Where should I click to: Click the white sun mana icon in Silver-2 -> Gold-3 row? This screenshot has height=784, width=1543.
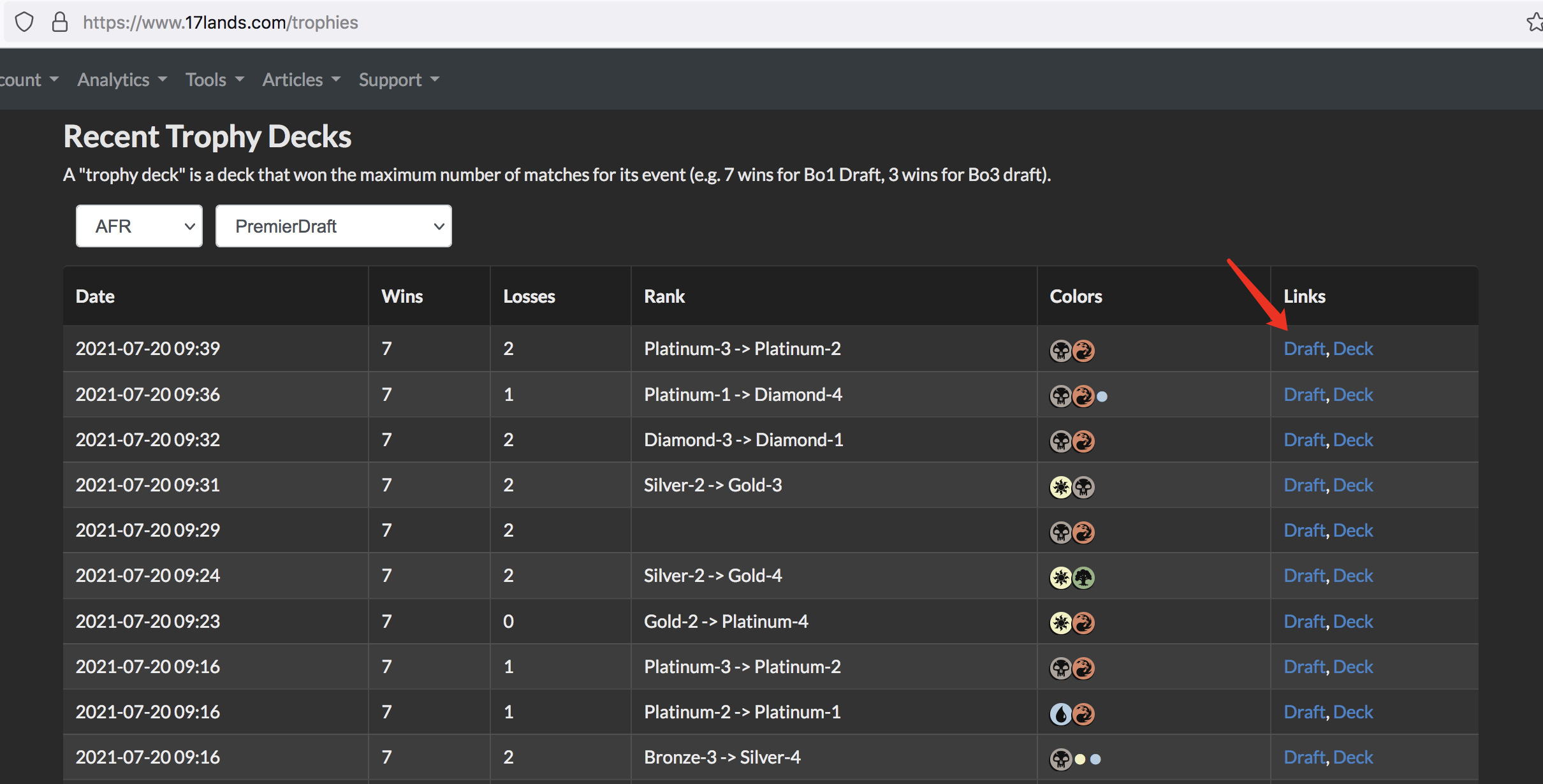(1060, 487)
